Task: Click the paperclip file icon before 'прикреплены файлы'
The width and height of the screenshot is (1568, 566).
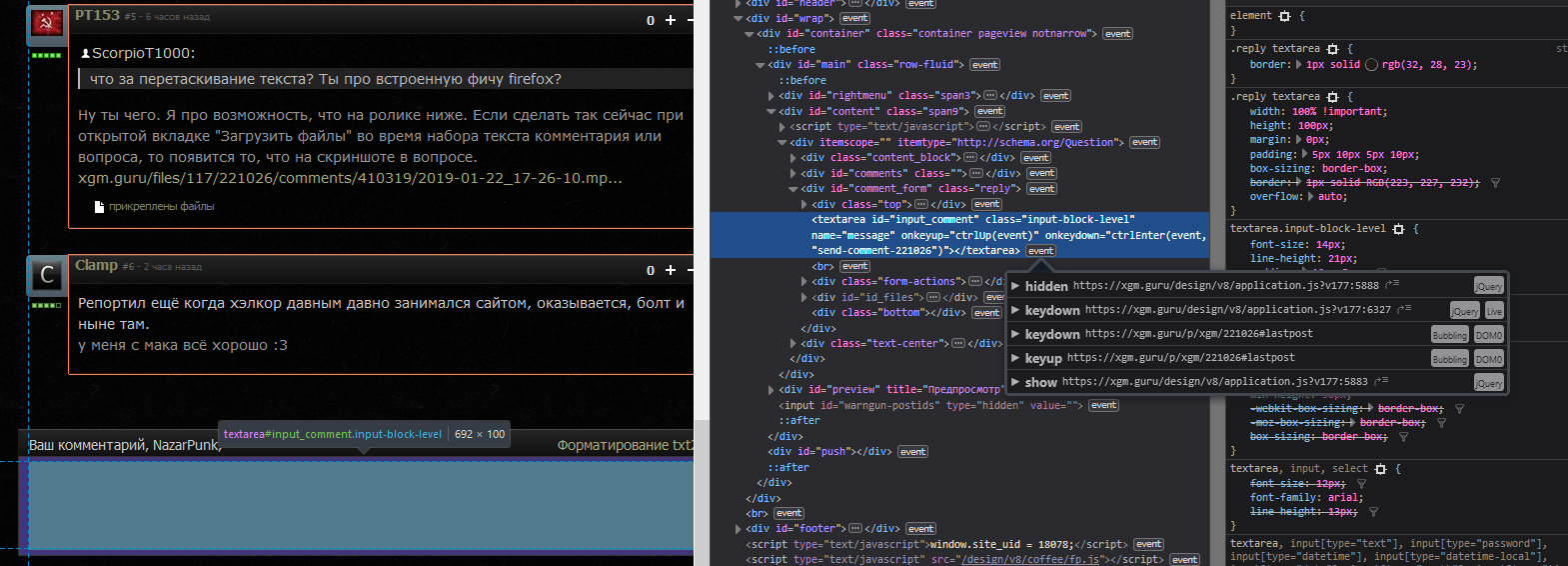Action: click(99, 207)
